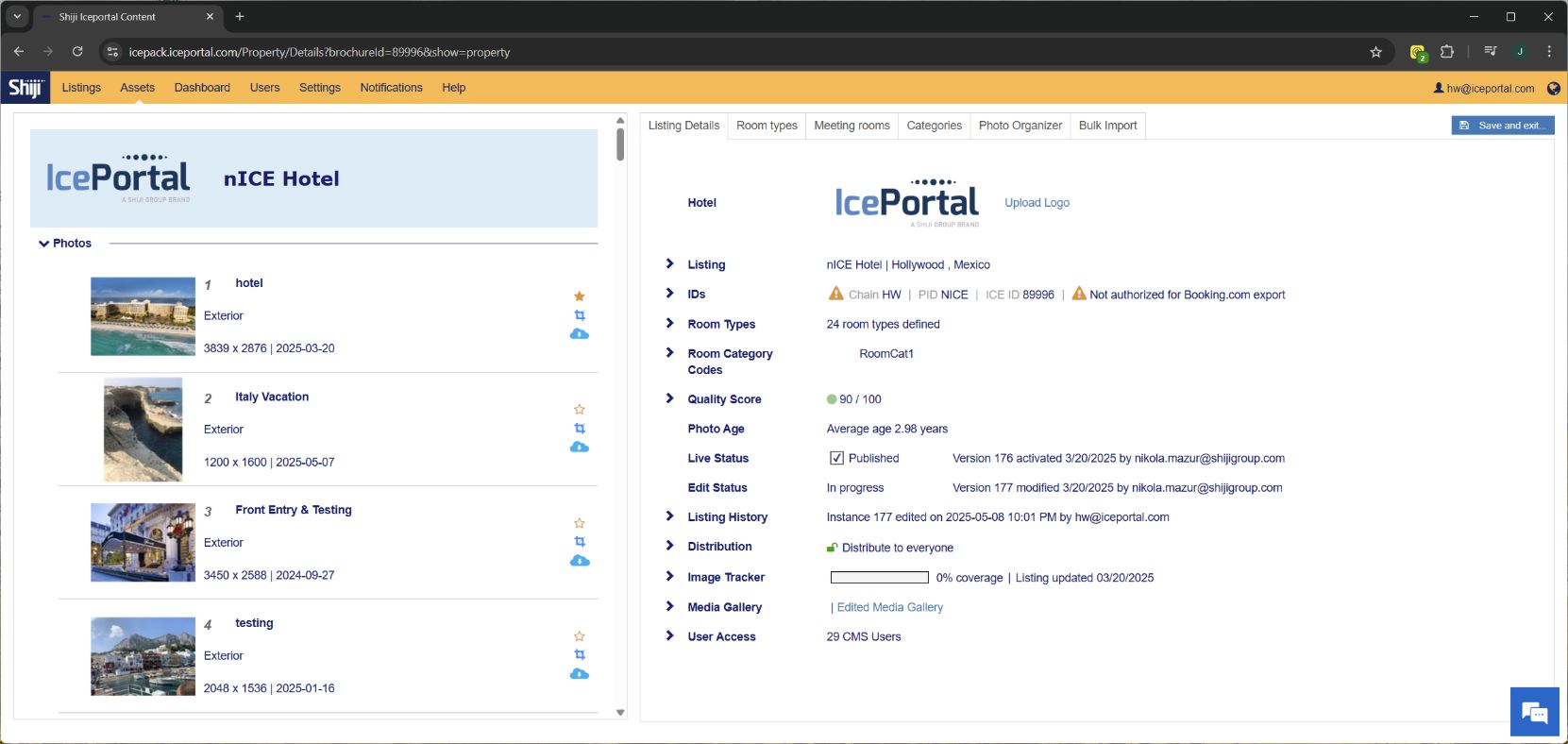
Task: Open the Front Entry & Testing thumbnail
Action: [143, 542]
